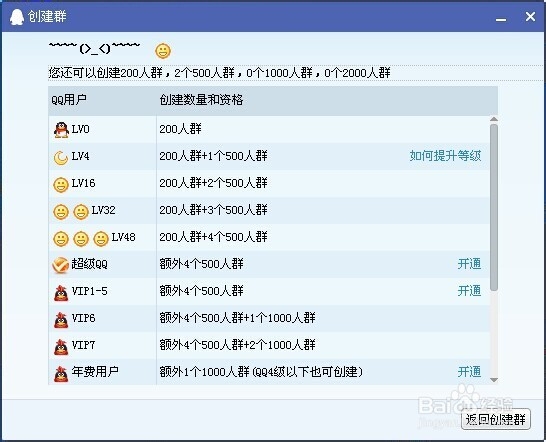Image resolution: width=546 pixels, height=442 pixels.
Task: Click the vertical scrollbar thumb
Action: coord(494,207)
